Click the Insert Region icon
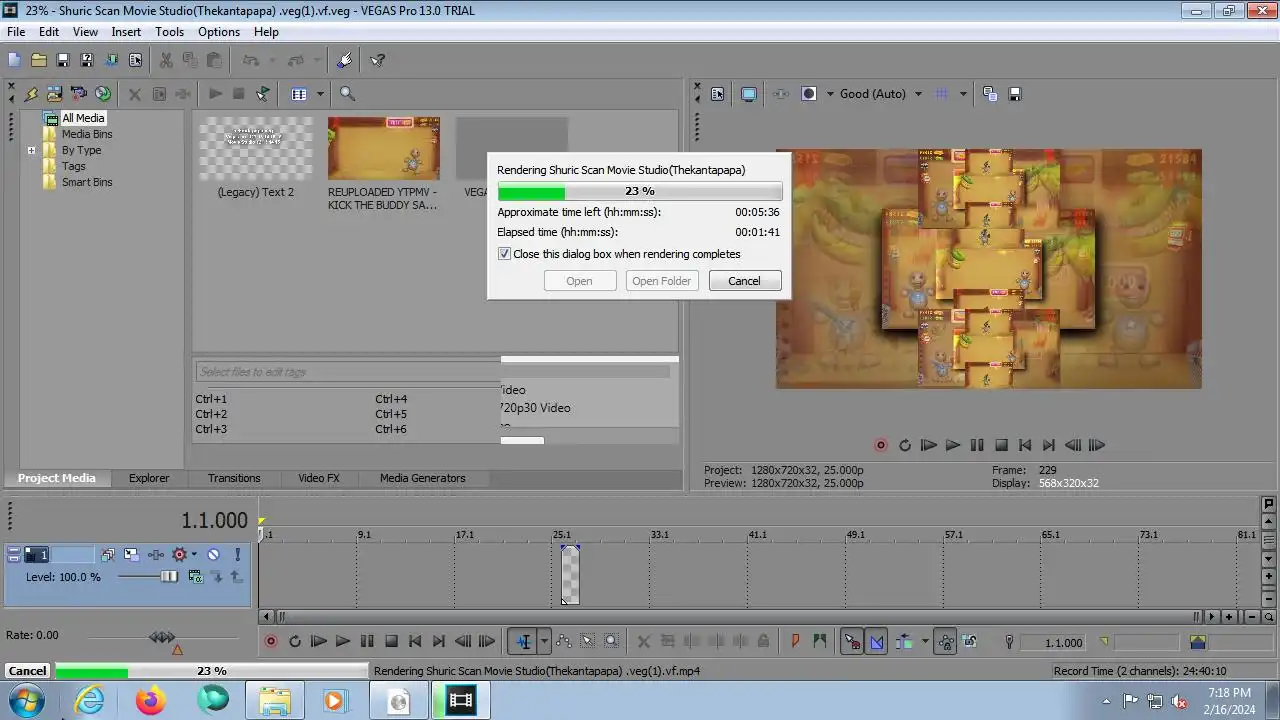 [820, 642]
